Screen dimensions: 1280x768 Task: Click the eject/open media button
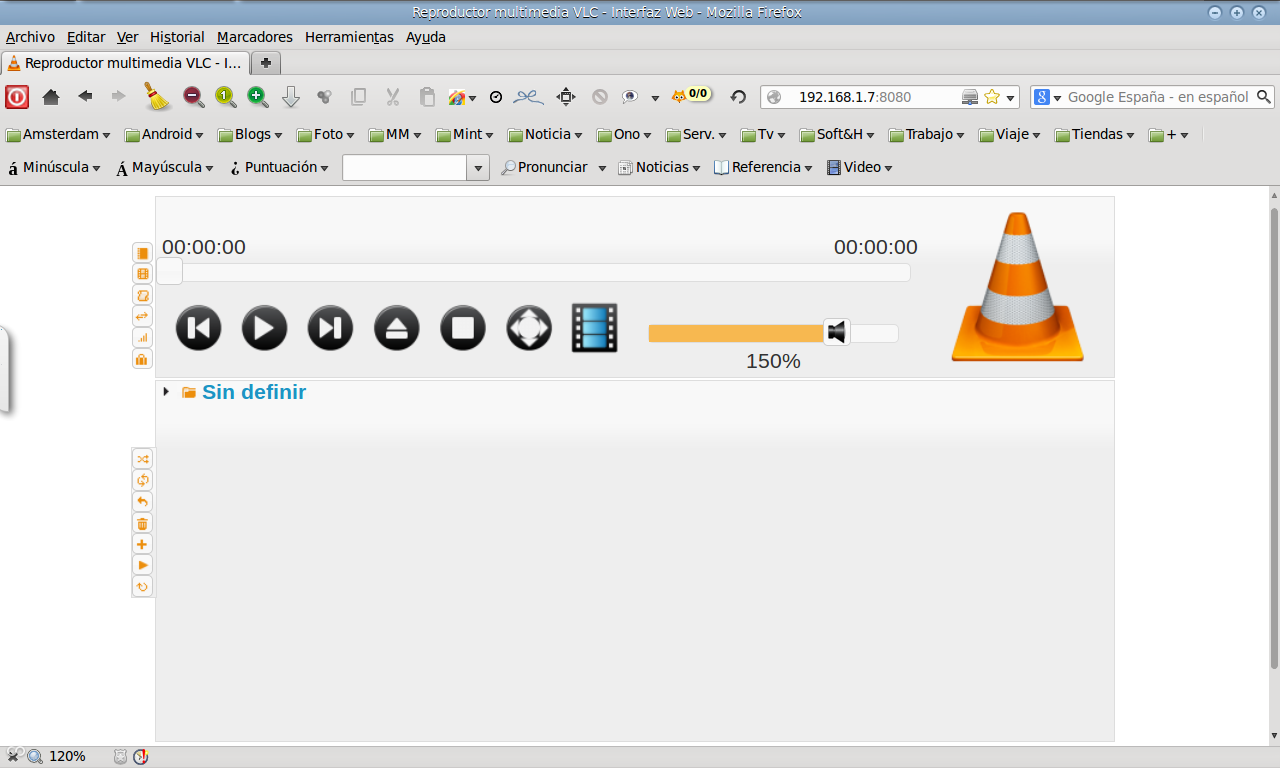(396, 328)
